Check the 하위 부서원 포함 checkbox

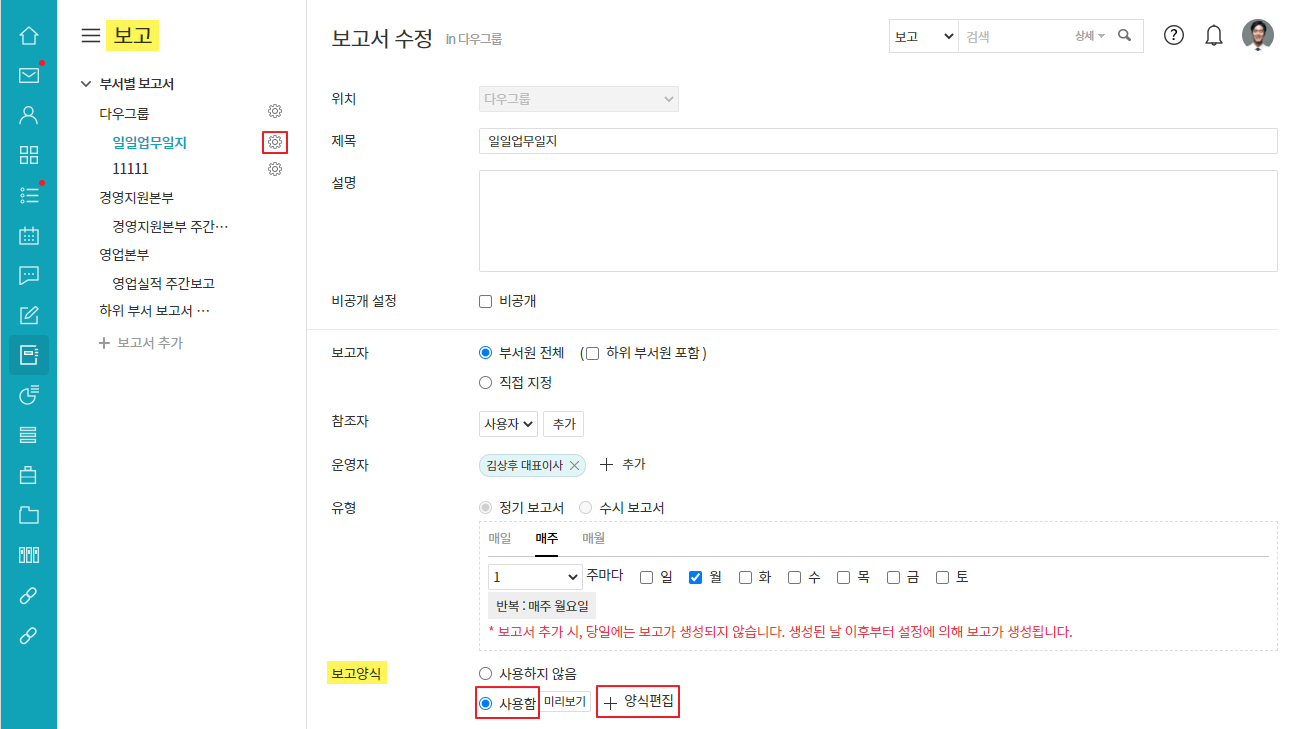tap(593, 353)
